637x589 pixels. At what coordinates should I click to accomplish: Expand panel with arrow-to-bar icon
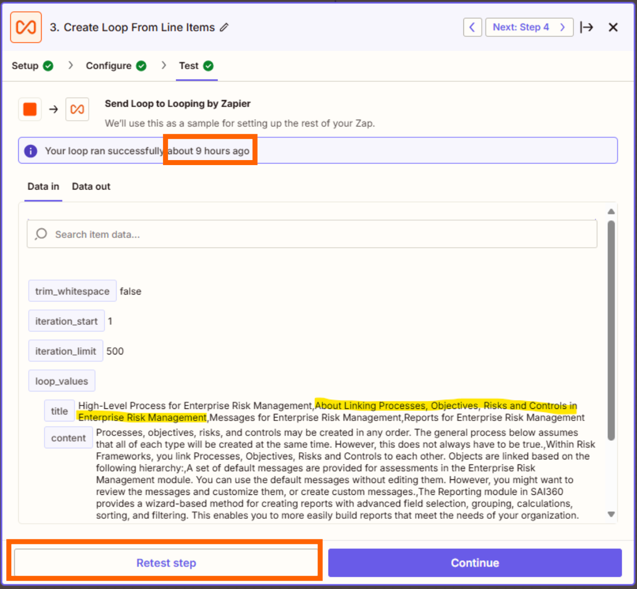587,27
